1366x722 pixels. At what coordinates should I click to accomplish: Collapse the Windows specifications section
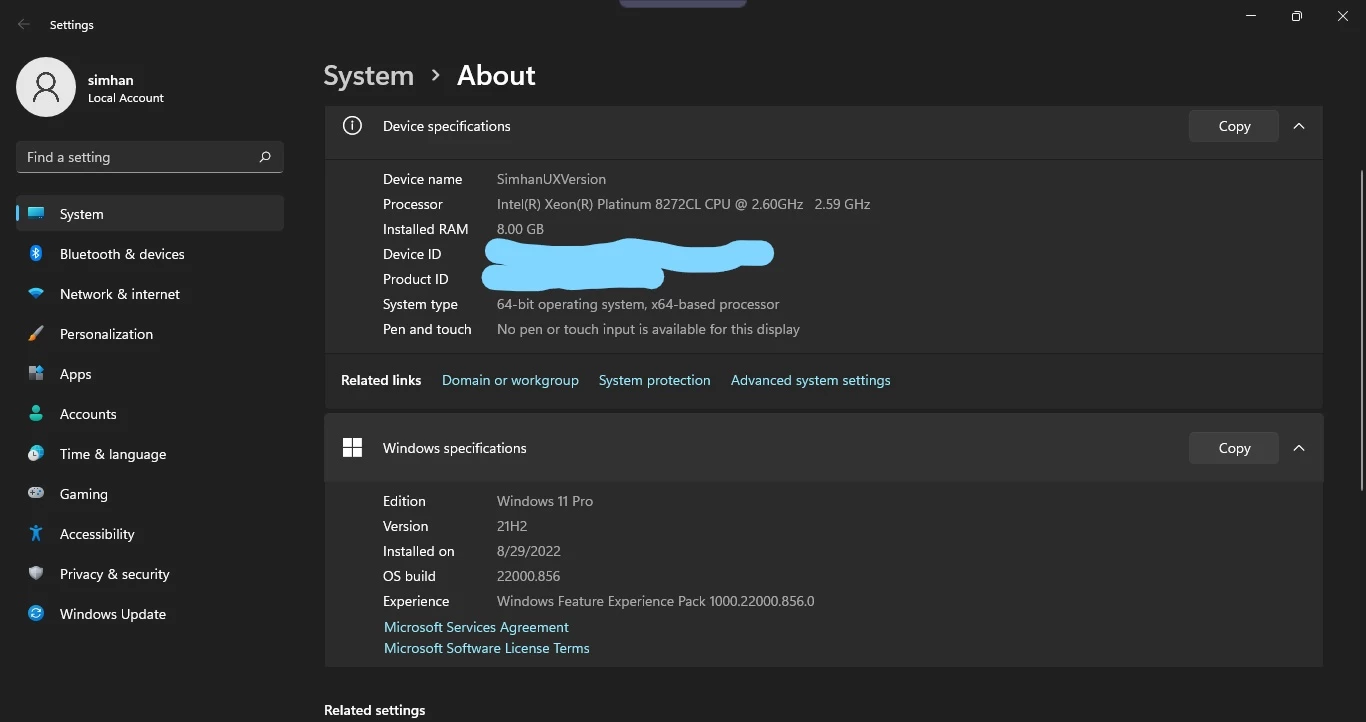point(1299,448)
